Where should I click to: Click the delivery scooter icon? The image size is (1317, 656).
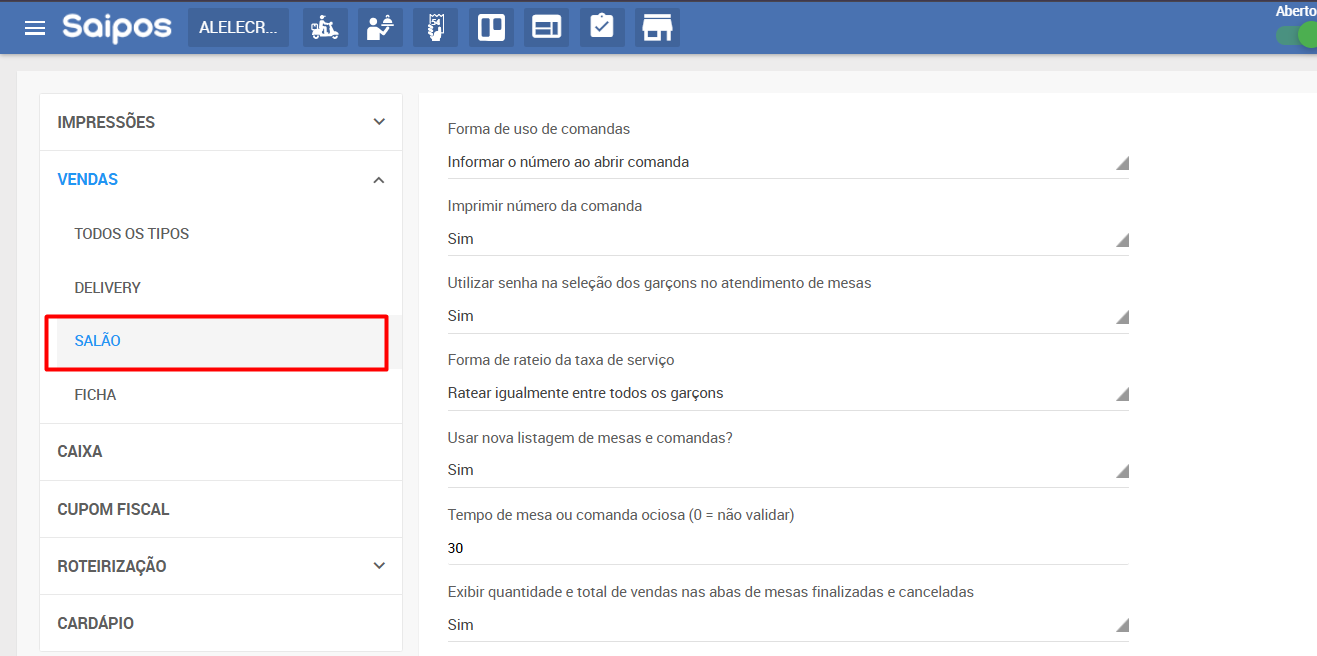[325, 28]
